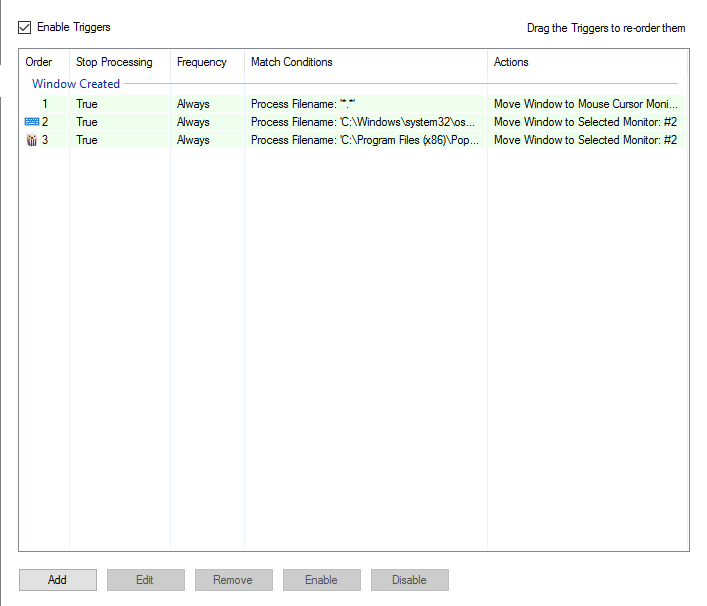707x606 pixels.
Task: Click the Always frequency cell of trigger 2
Action: coord(193,122)
